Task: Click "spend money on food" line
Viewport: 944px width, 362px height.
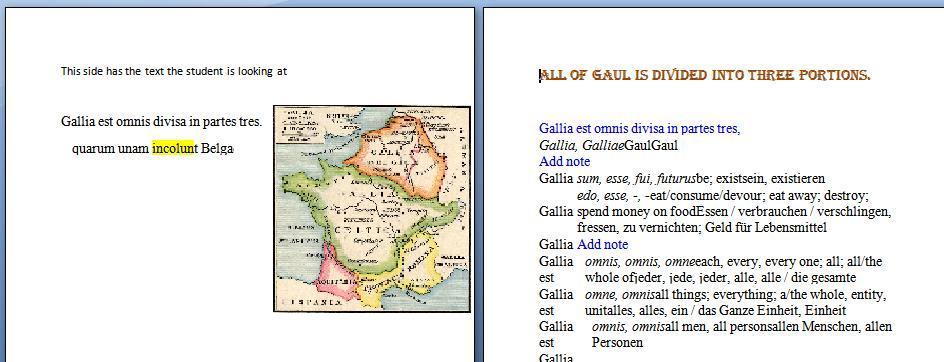Action: coord(734,211)
